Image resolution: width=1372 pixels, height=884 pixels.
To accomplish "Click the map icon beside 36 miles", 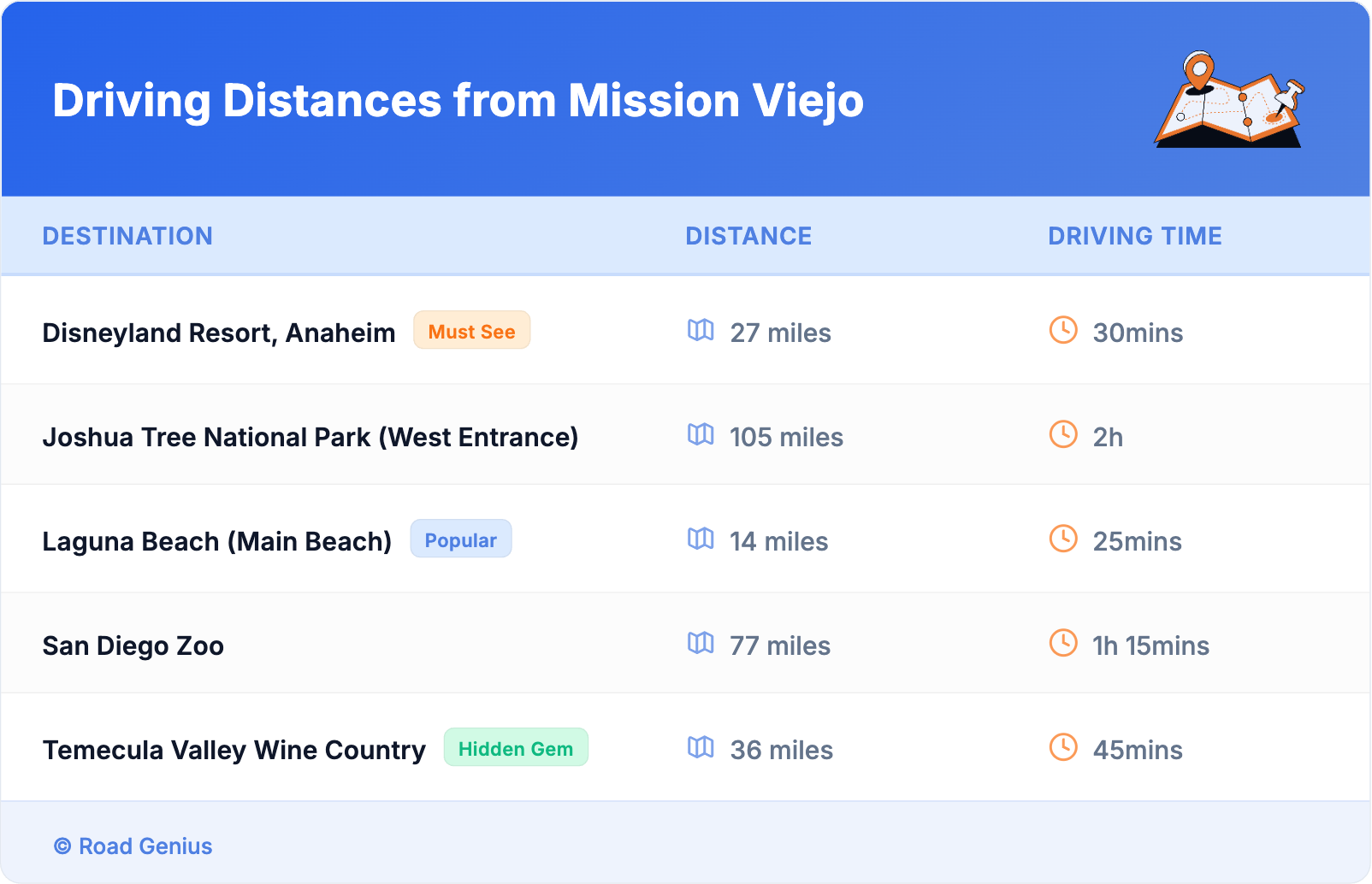I will tap(701, 747).
